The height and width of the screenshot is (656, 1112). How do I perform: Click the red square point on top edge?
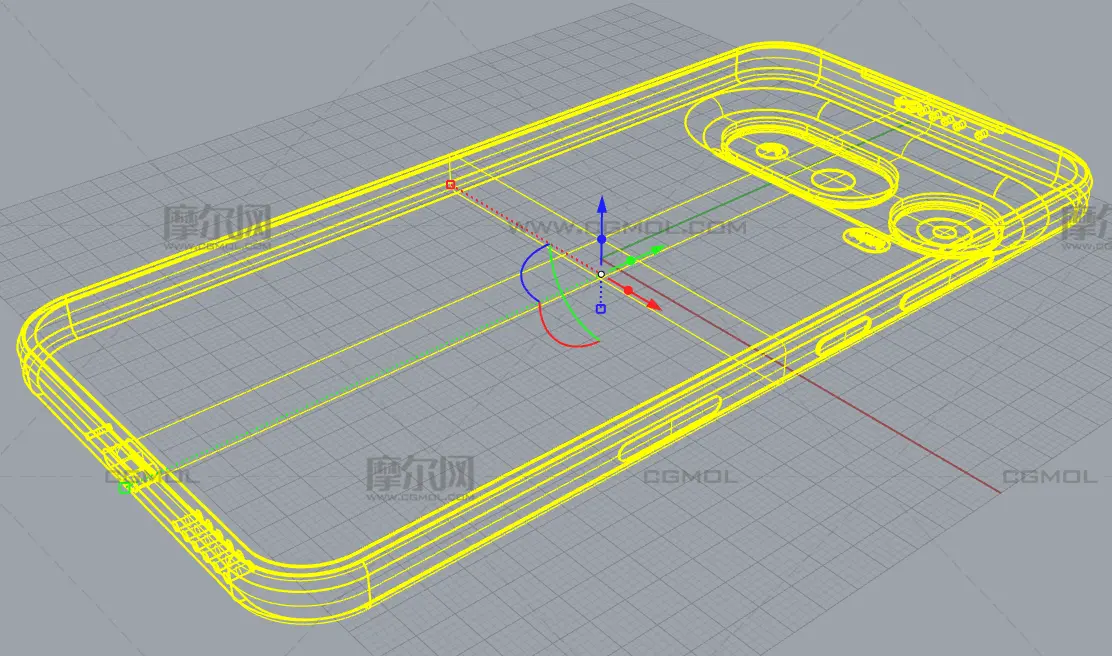(451, 184)
